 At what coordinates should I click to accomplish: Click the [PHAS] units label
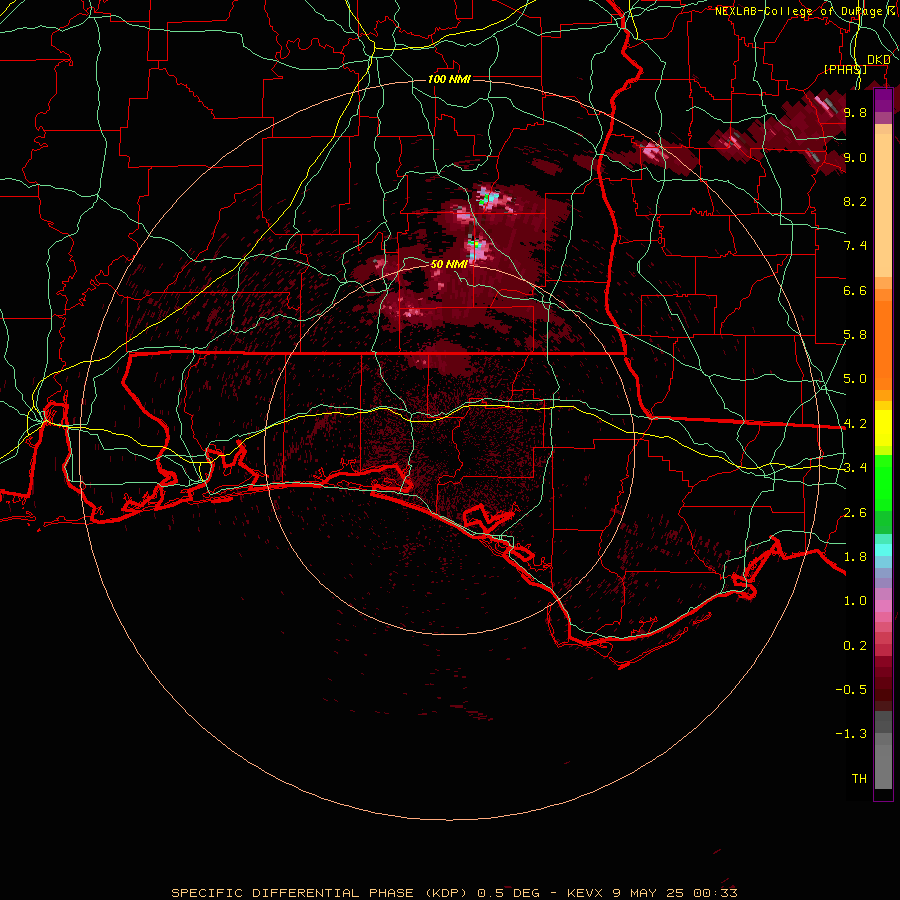coord(845,69)
